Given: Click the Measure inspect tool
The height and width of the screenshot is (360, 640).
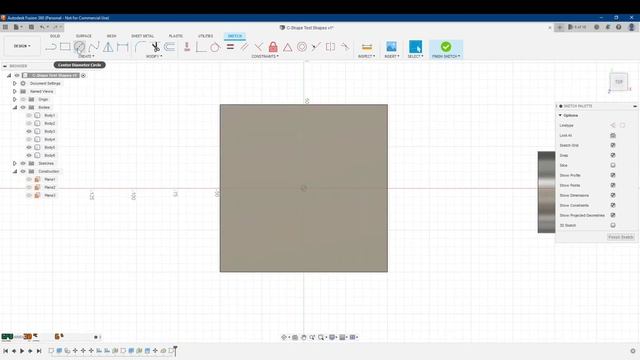Looking at the screenshot, I should click(x=367, y=47).
